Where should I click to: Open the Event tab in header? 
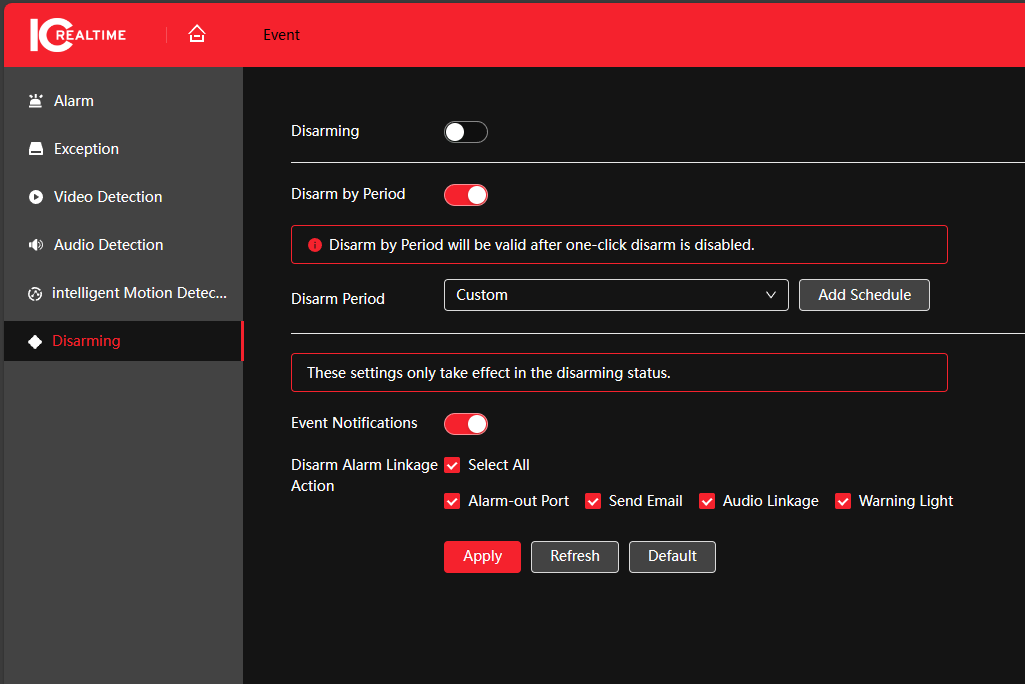coord(281,35)
